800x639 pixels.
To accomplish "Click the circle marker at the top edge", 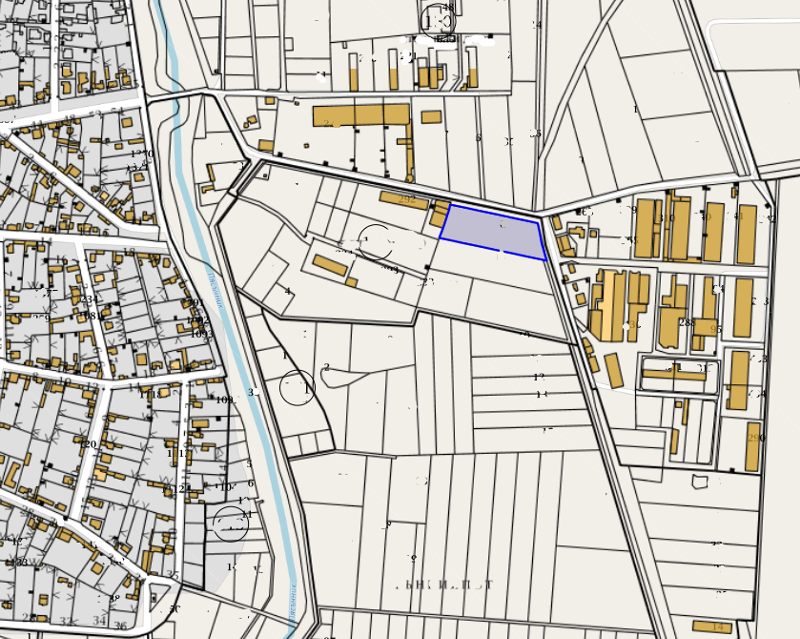I will (x=438, y=22).
